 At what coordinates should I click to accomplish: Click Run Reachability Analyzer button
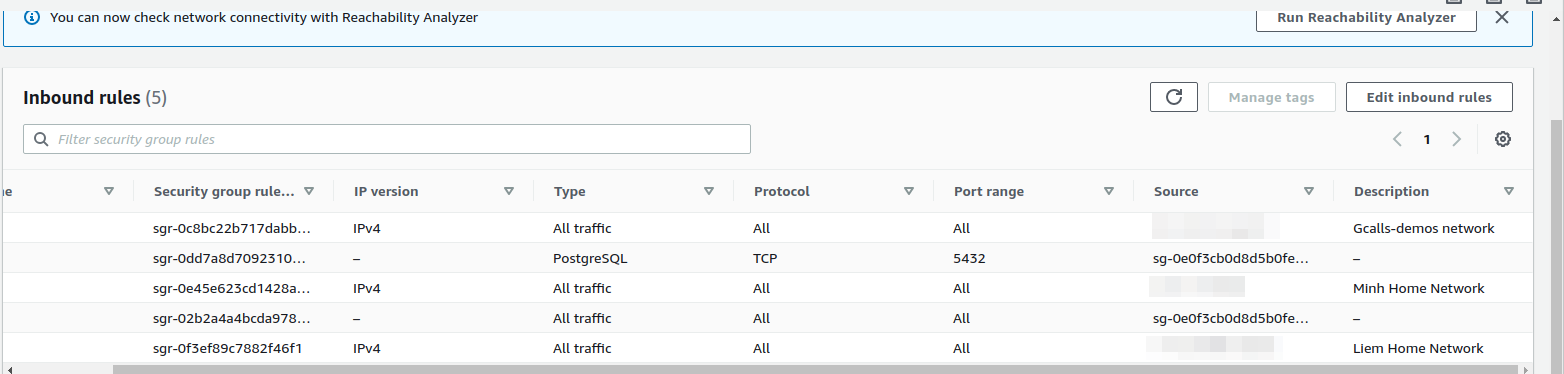pyautogui.click(x=1366, y=17)
